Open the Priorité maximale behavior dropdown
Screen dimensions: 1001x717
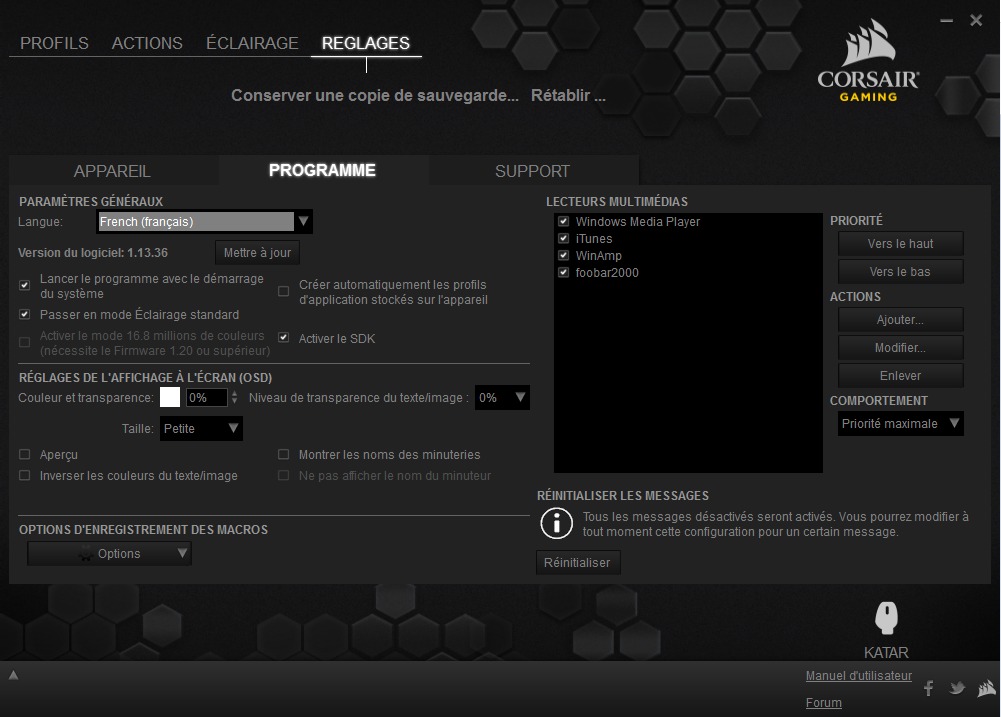pyautogui.click(x=900, y=424)
